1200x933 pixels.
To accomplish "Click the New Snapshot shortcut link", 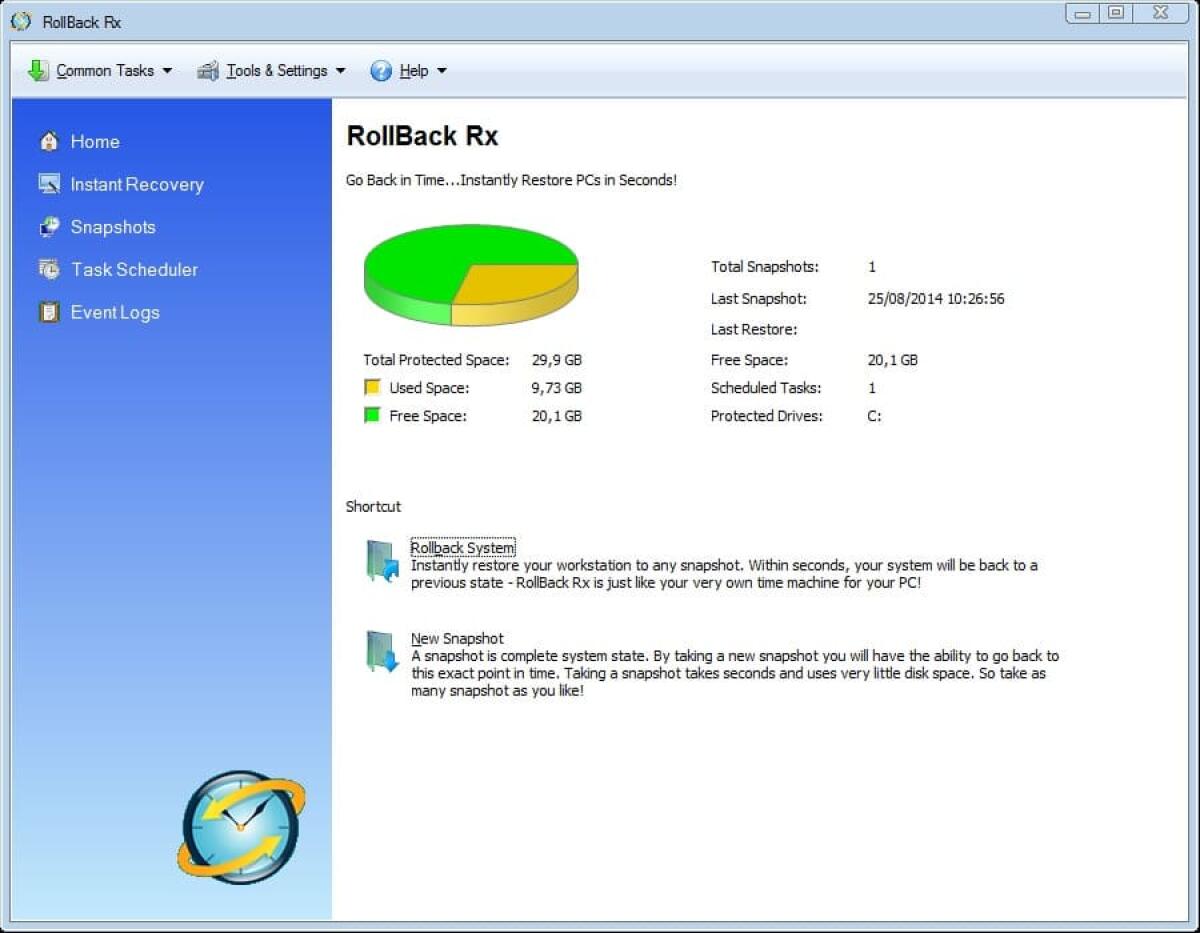I will 456,638.
